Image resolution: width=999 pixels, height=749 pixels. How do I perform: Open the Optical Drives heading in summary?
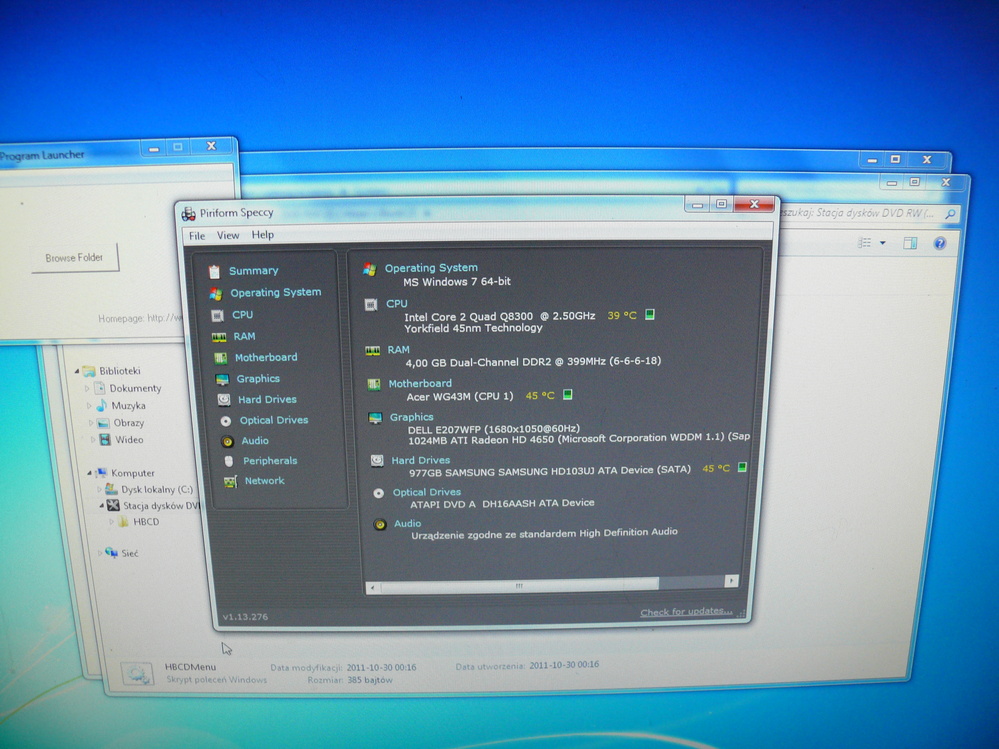pos(427,492)
